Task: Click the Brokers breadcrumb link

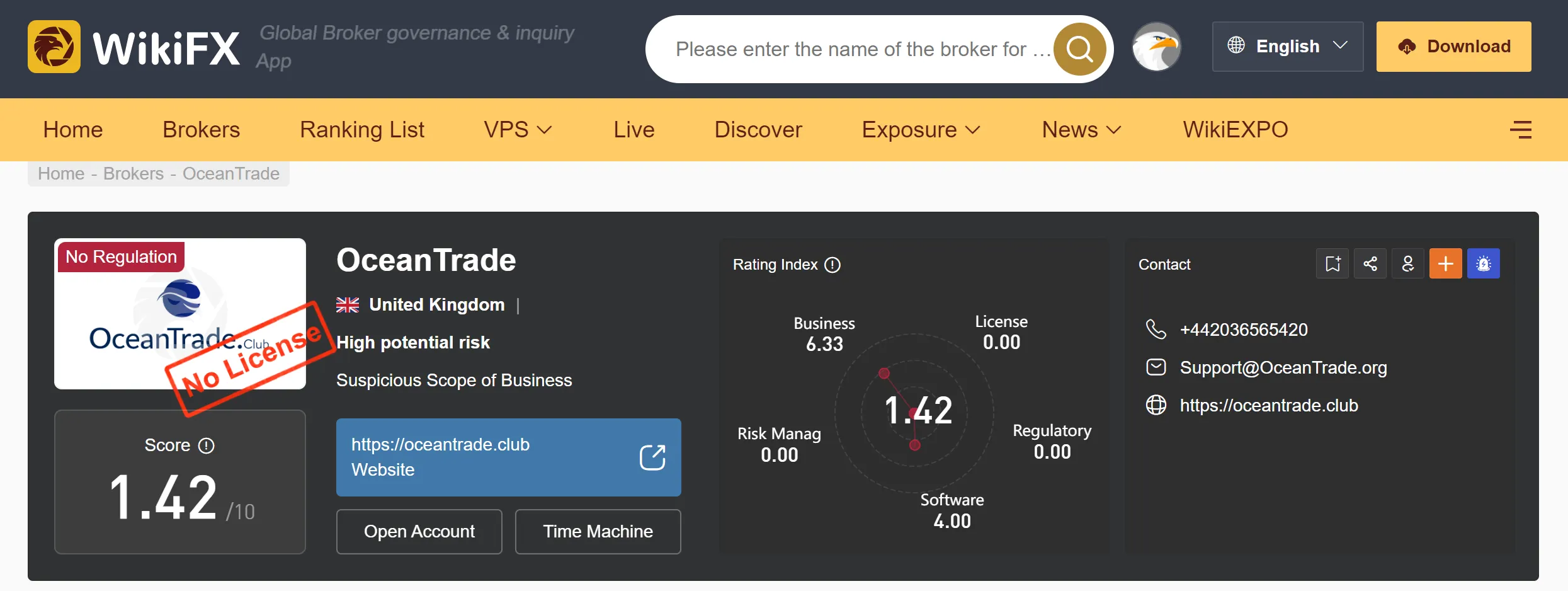Action: tap(134, 174)
